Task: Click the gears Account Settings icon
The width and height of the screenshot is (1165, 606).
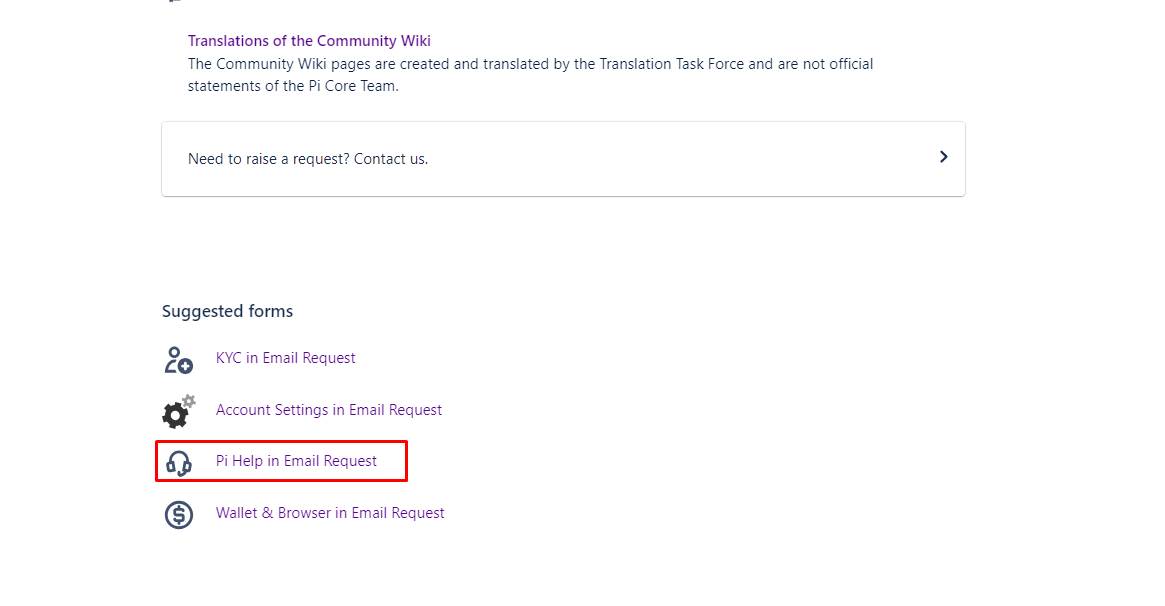Action: pos(179,411)
